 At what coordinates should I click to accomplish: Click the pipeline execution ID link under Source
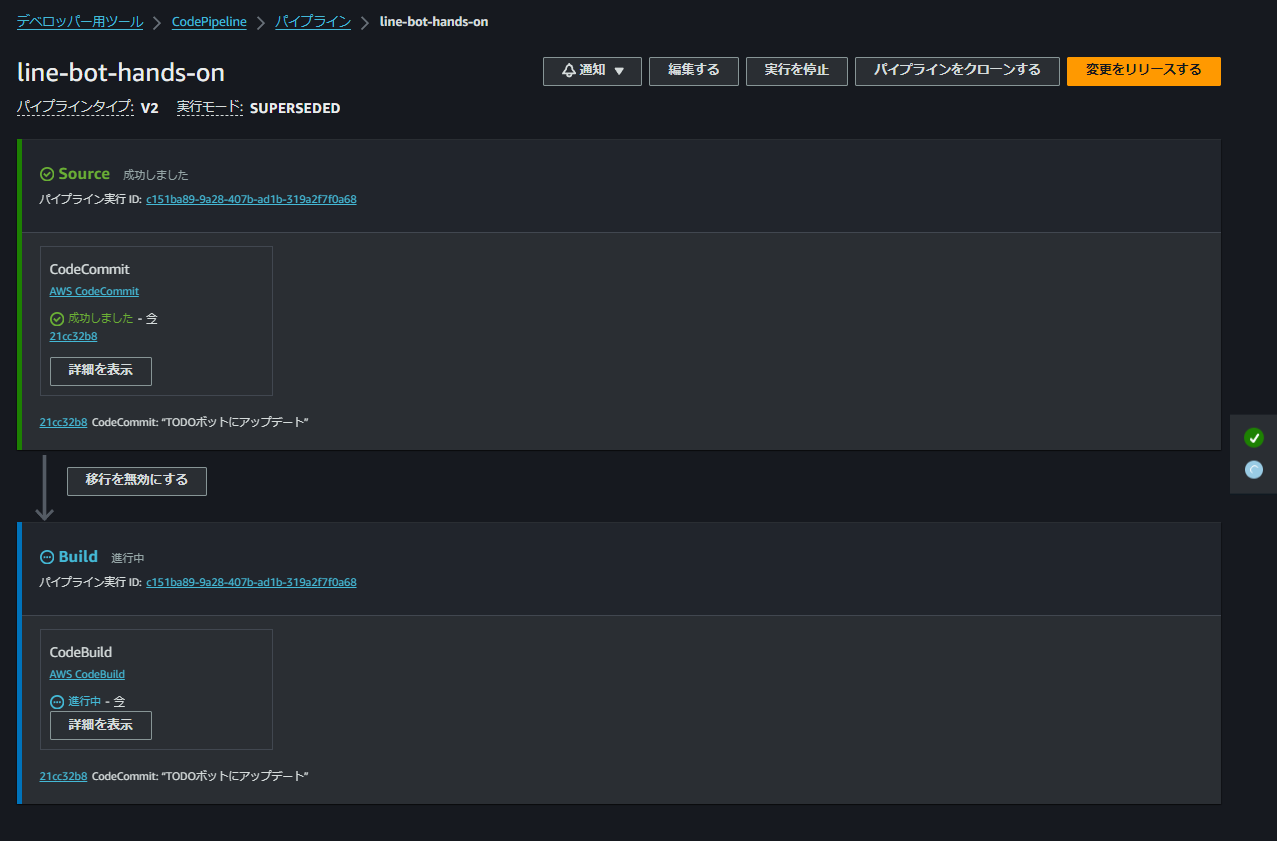tap(251, 199)
